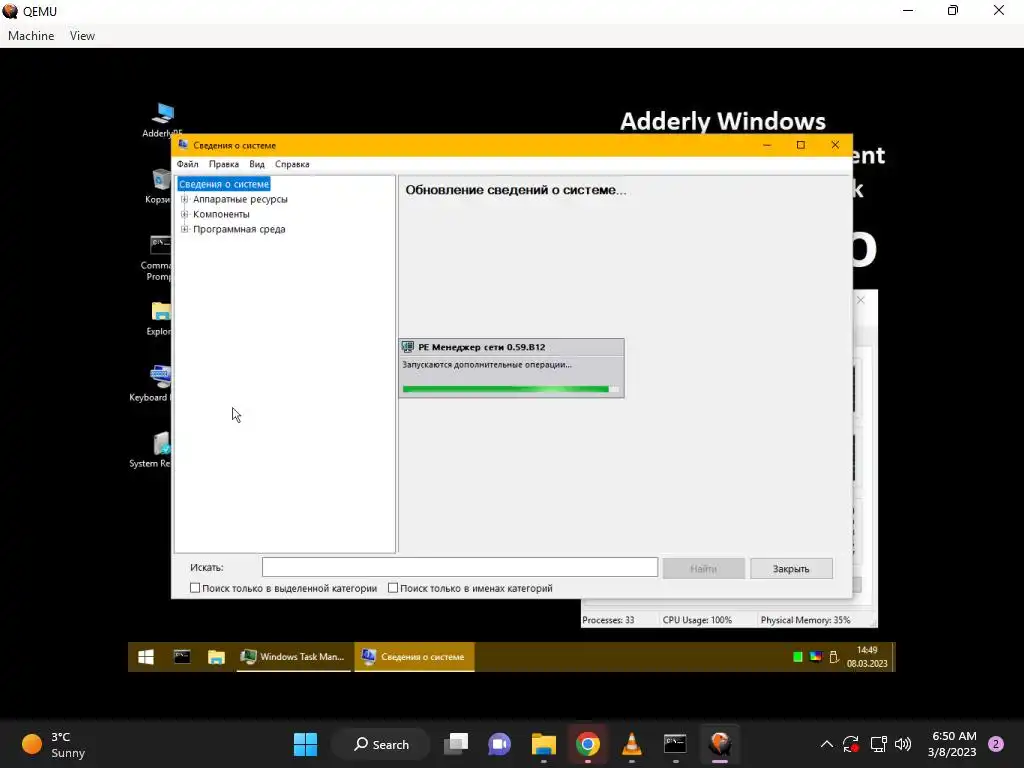
Task: Enable Поиск только в выделенной категории checkbox
Action: [x=195, y=588]
